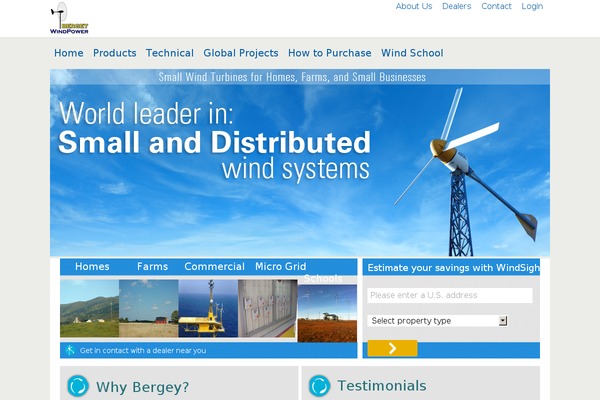
Task: Select the Micro Grid category tab
Action: pyautogui.click(x=280, y=266)
